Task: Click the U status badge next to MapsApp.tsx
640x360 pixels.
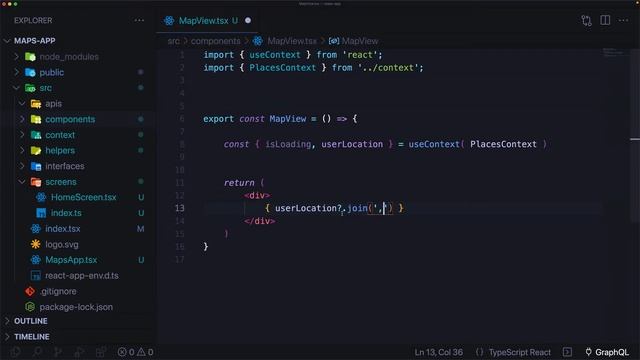Action: tap(141, 260)
